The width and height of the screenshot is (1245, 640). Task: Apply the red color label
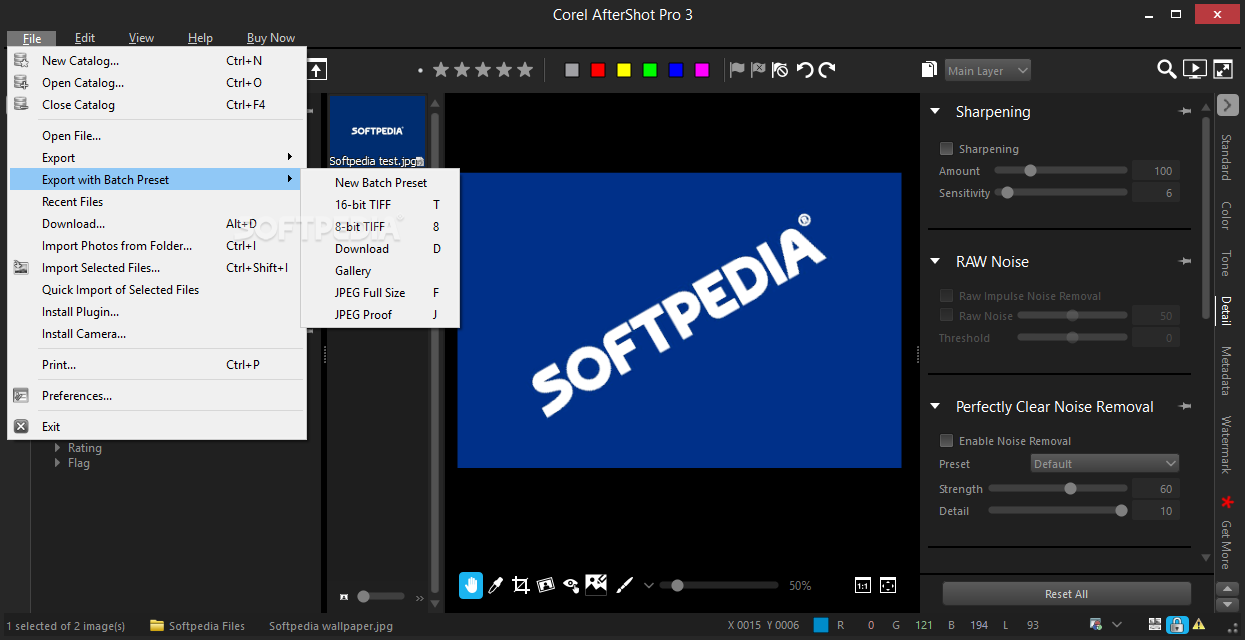click(598, 70)
